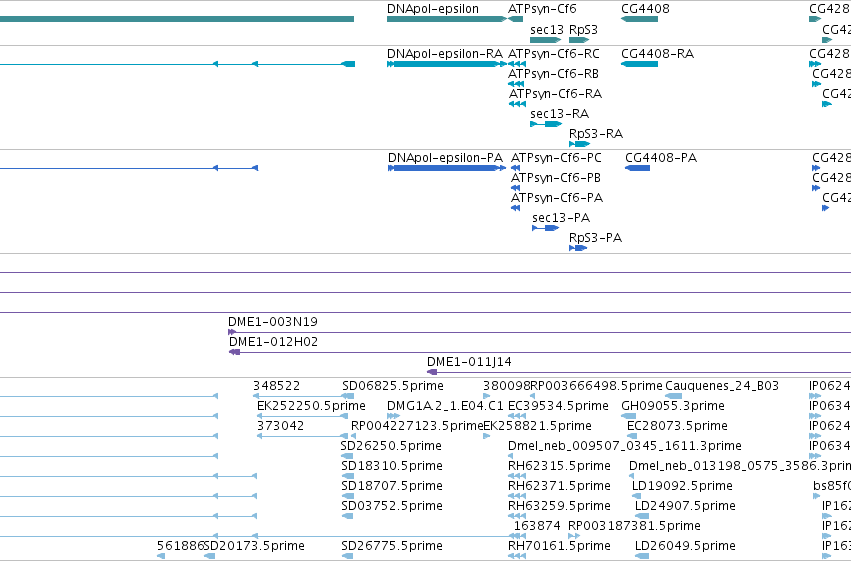Image resolution: width=851 pixels, height=561 pixels.
Task: Select EST EC28073.5prime
Action: [677, 426]
